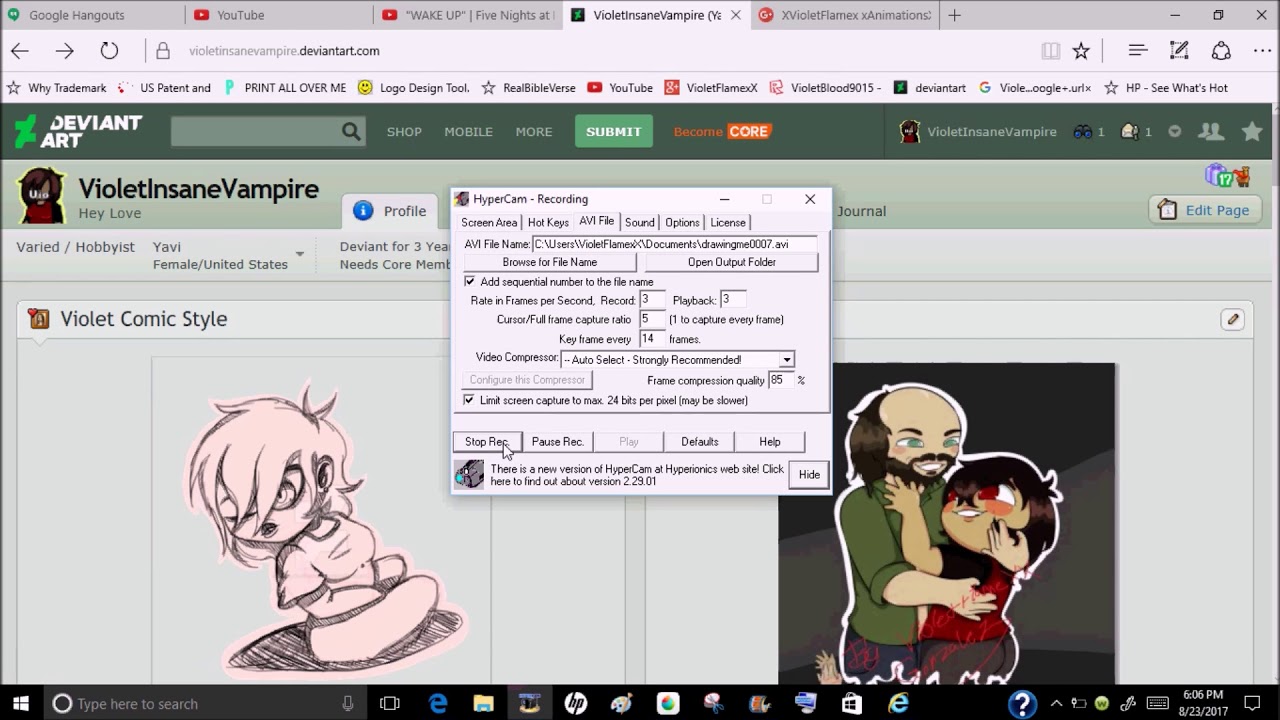
Task: Open the HP icon in the taskbar
Action: pyautogui.click(x=576, y=704)
